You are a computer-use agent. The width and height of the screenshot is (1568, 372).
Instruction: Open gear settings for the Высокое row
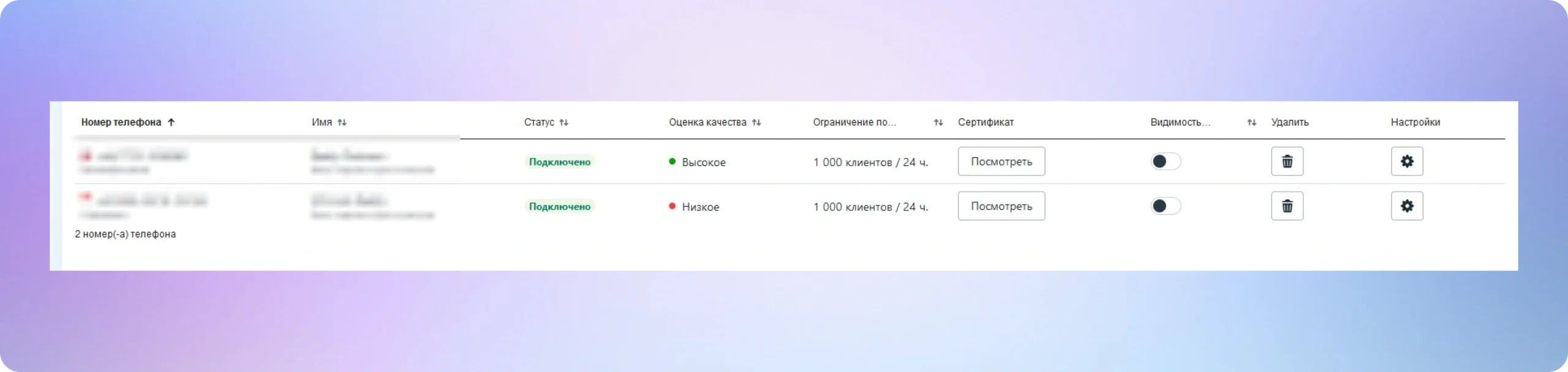click(1406, 161)
